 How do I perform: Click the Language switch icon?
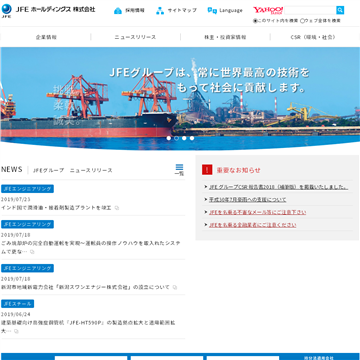(212, 10)
